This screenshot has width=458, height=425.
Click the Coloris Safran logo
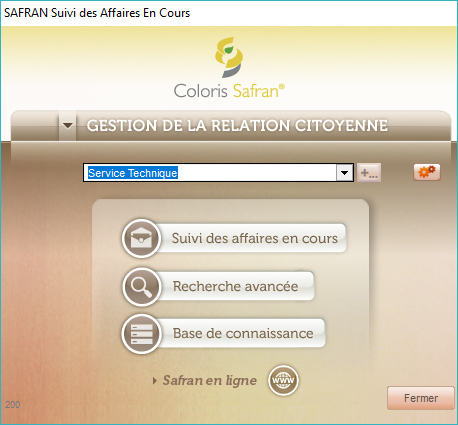(229, 68)
